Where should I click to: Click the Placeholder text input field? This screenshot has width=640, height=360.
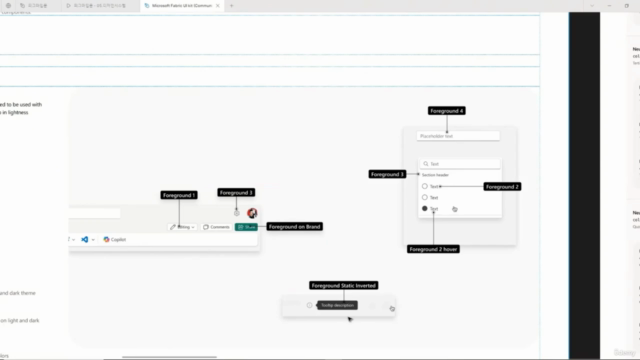458,136
